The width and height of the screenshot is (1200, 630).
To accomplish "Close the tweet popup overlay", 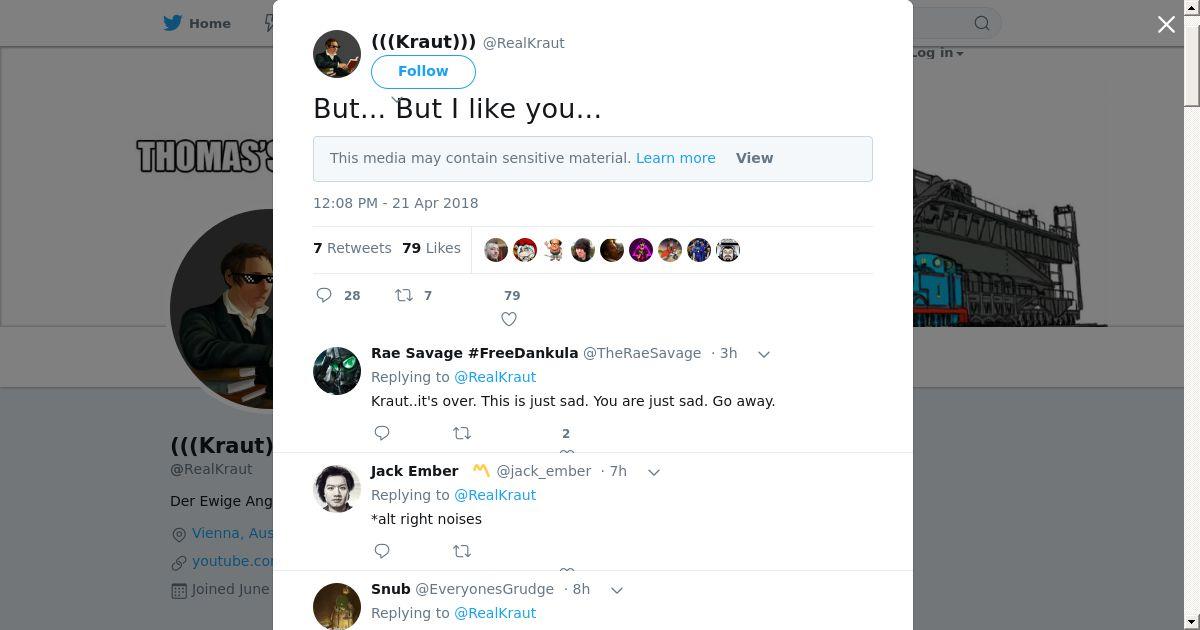I will pos(1166,24).
